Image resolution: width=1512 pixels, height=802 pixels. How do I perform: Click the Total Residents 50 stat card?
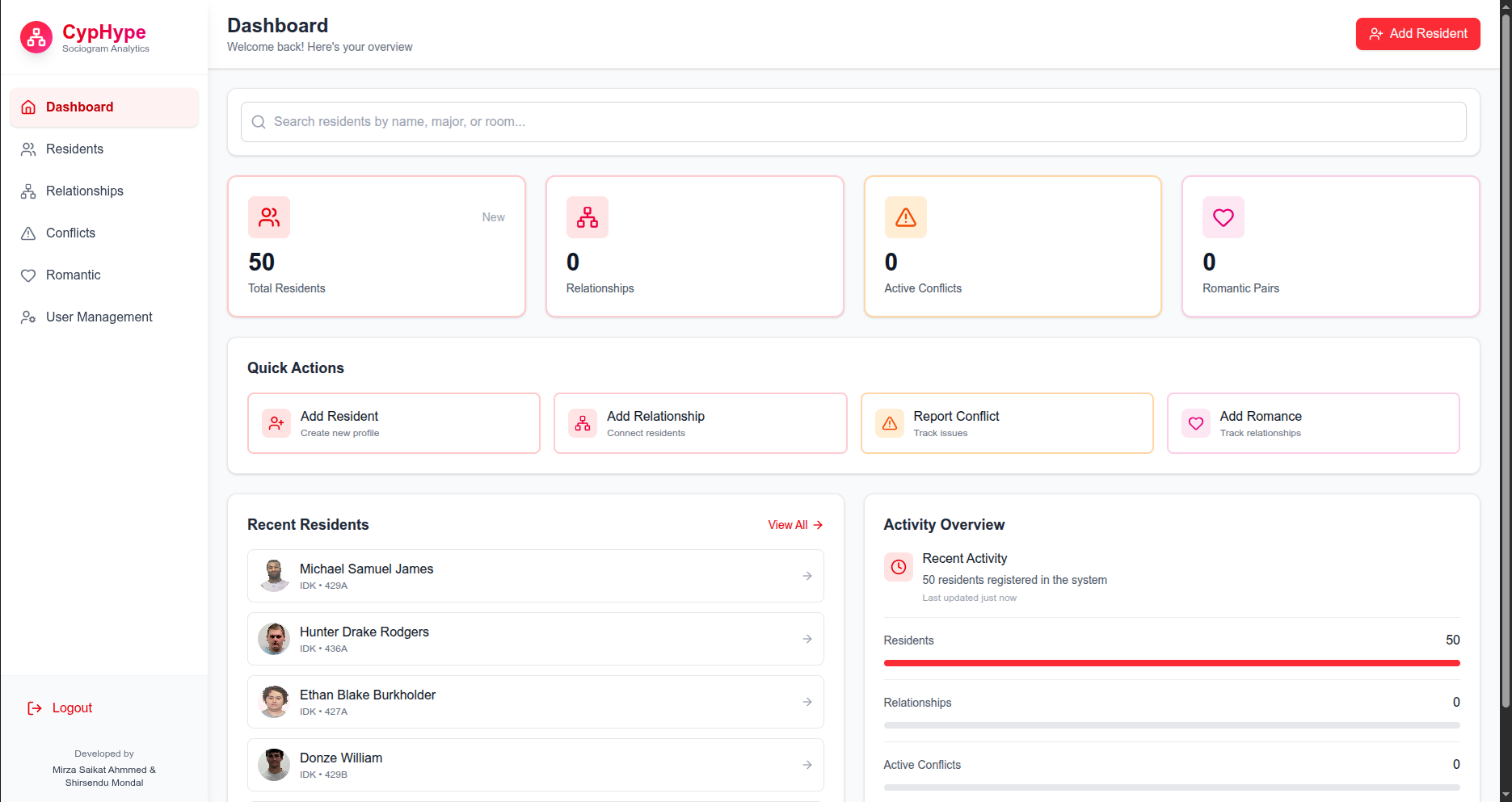click(x=377, y=246)
